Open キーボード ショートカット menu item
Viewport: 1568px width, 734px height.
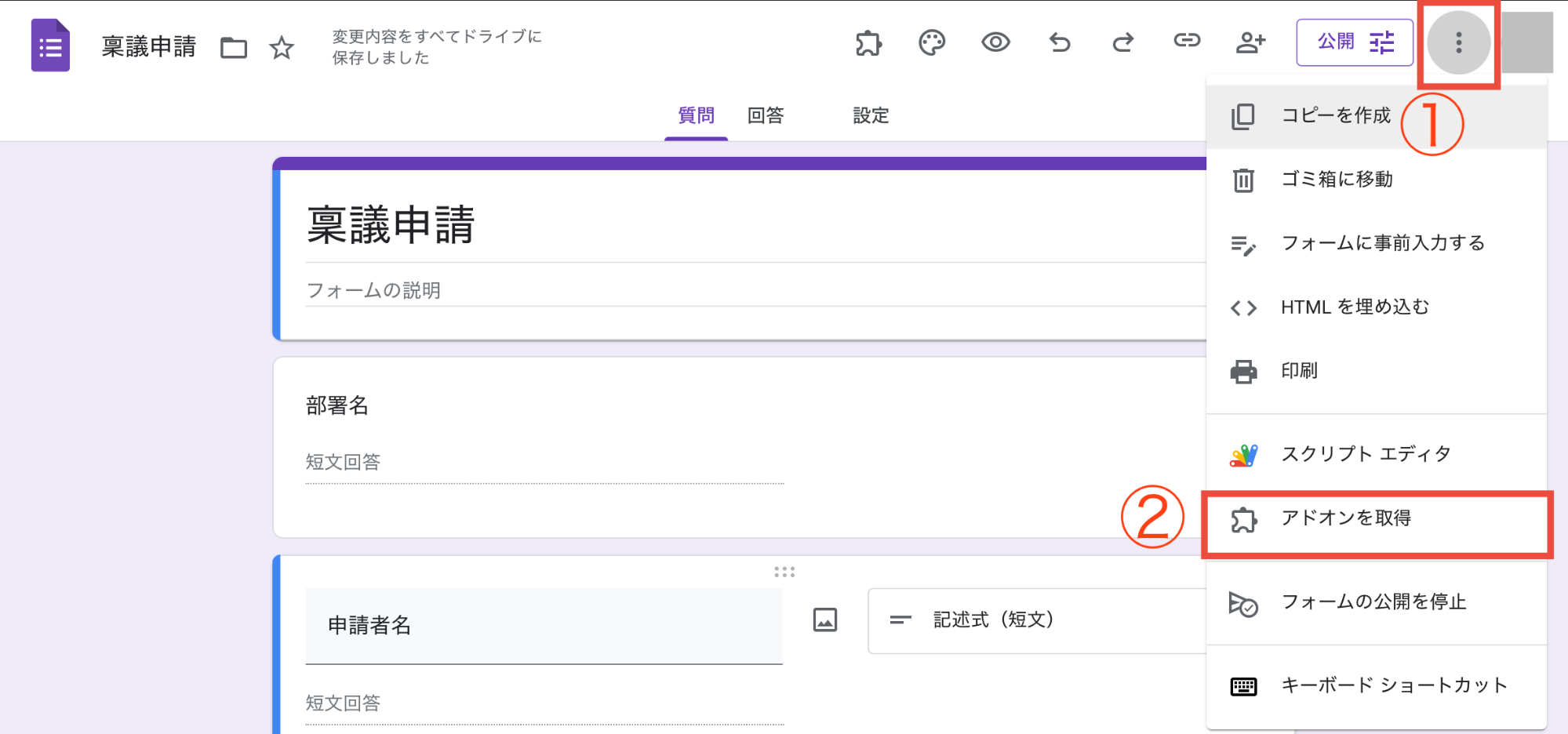coord(1377,686)
